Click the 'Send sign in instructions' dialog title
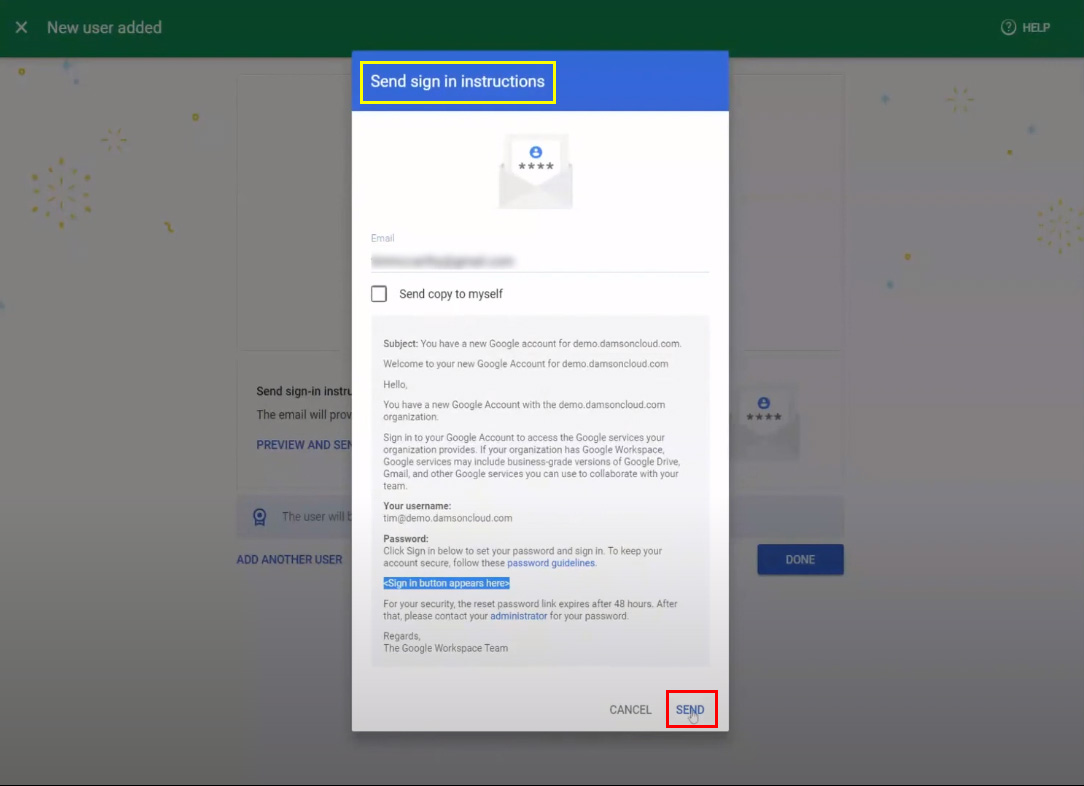The height and width of the screenshot is (786, 1084). click(x=457, y=82)
